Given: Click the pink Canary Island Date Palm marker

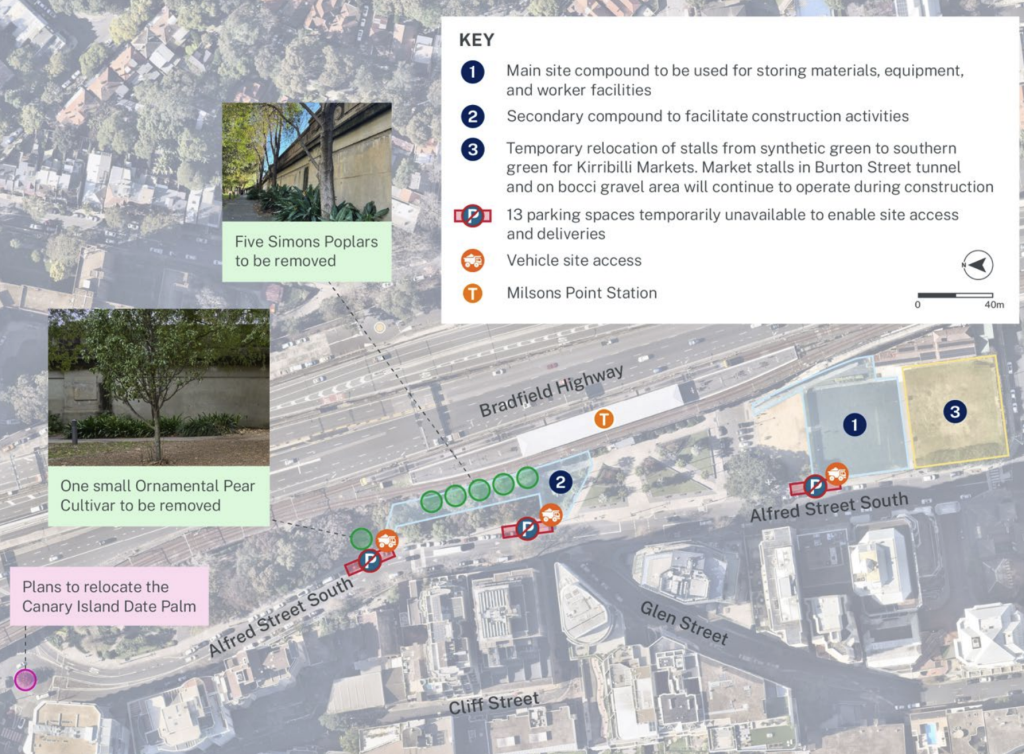Looking at the screenshot, I should [x=25, y=680].
